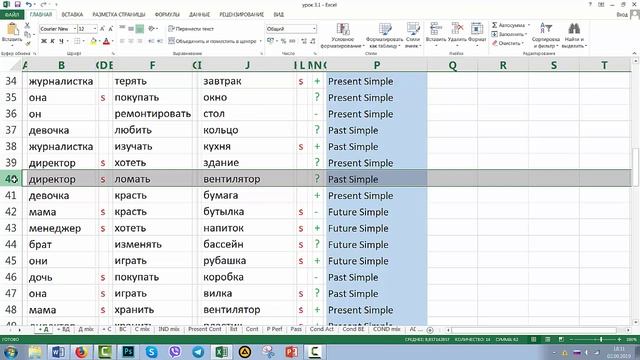Switch to Normal view in status bar
Screen dimensions: 640x360
pyautogui.click(x=533, y=340)
